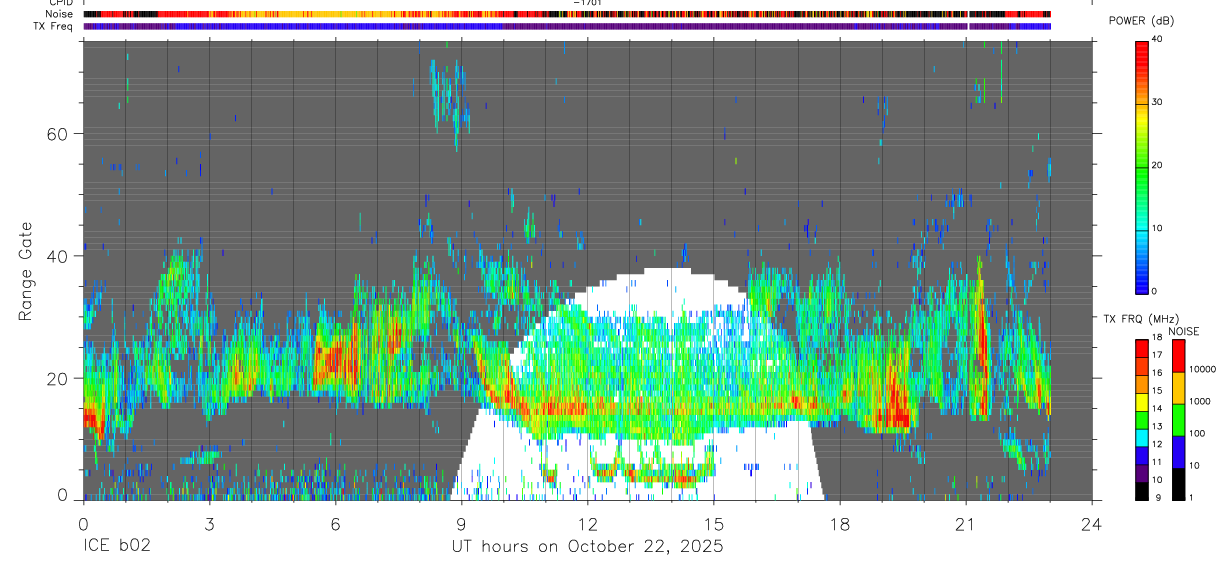Click the 20 tick on POWER colorbar
Viewport: 1228px width, 567px height.
(x=1158, y=165)
